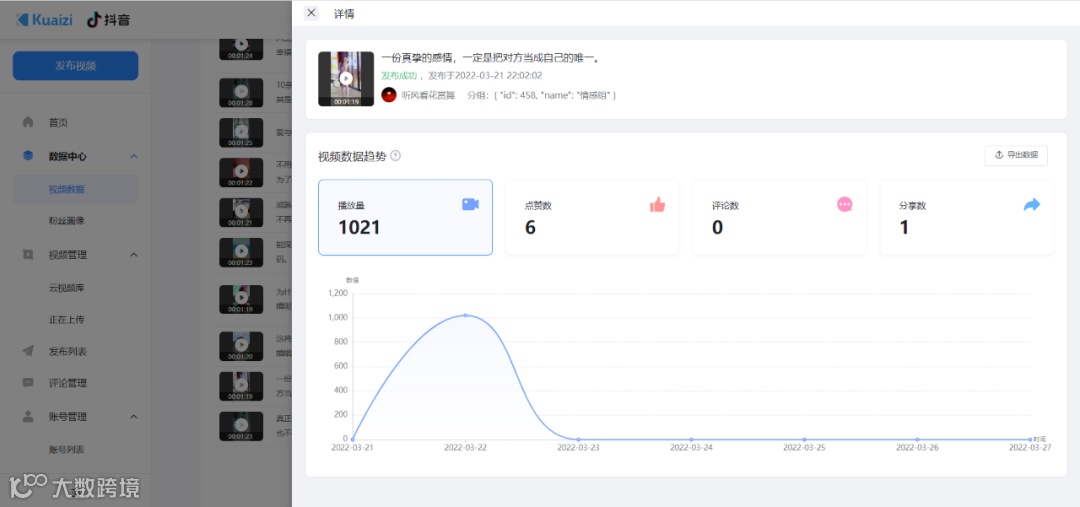This screenshot has width=1080, height=507.
Task: Open the help icon beside 视频数据趋势
Action: (x=395, y=156)
